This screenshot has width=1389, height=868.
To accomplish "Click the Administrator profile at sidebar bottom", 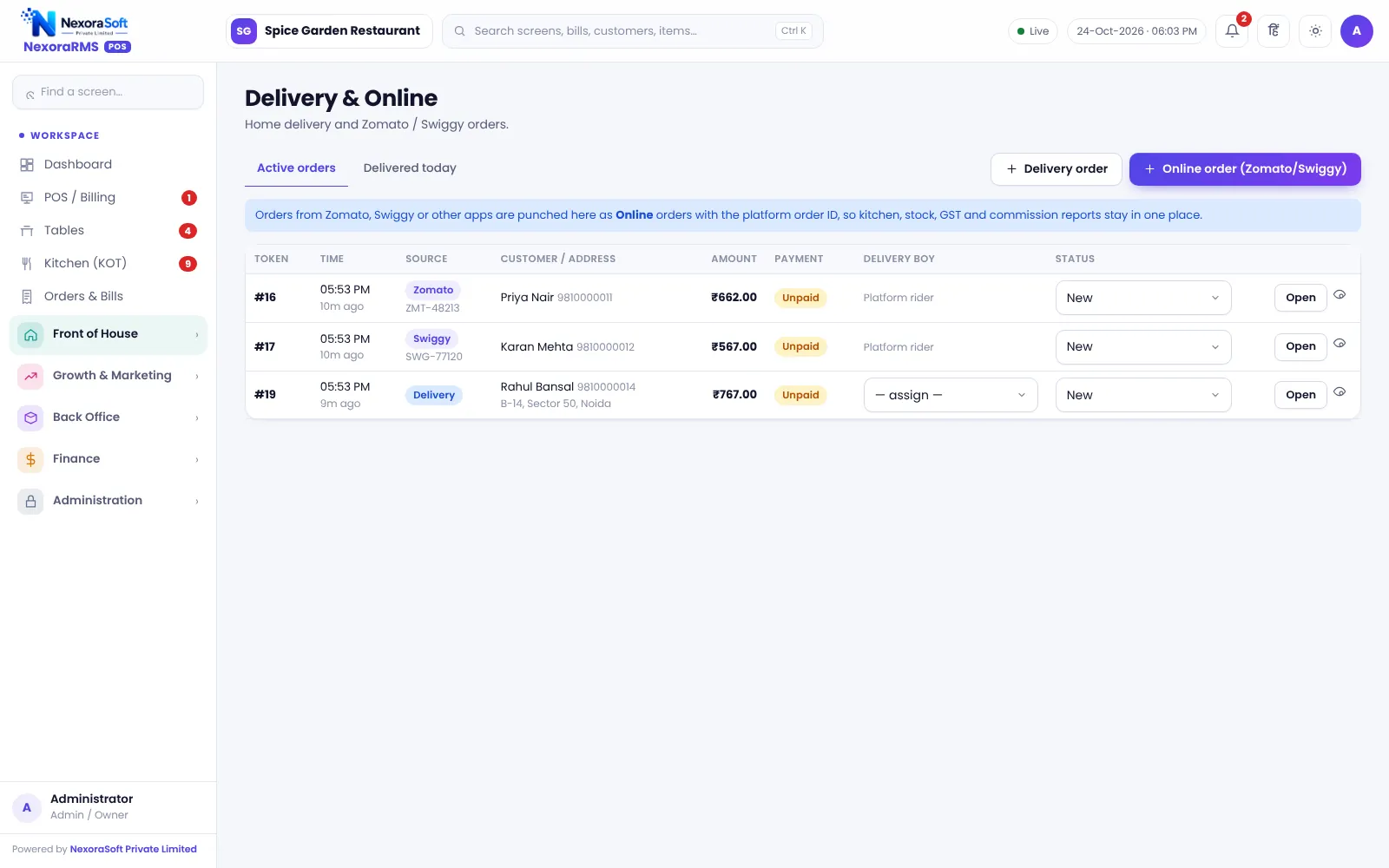I will 108,807.
